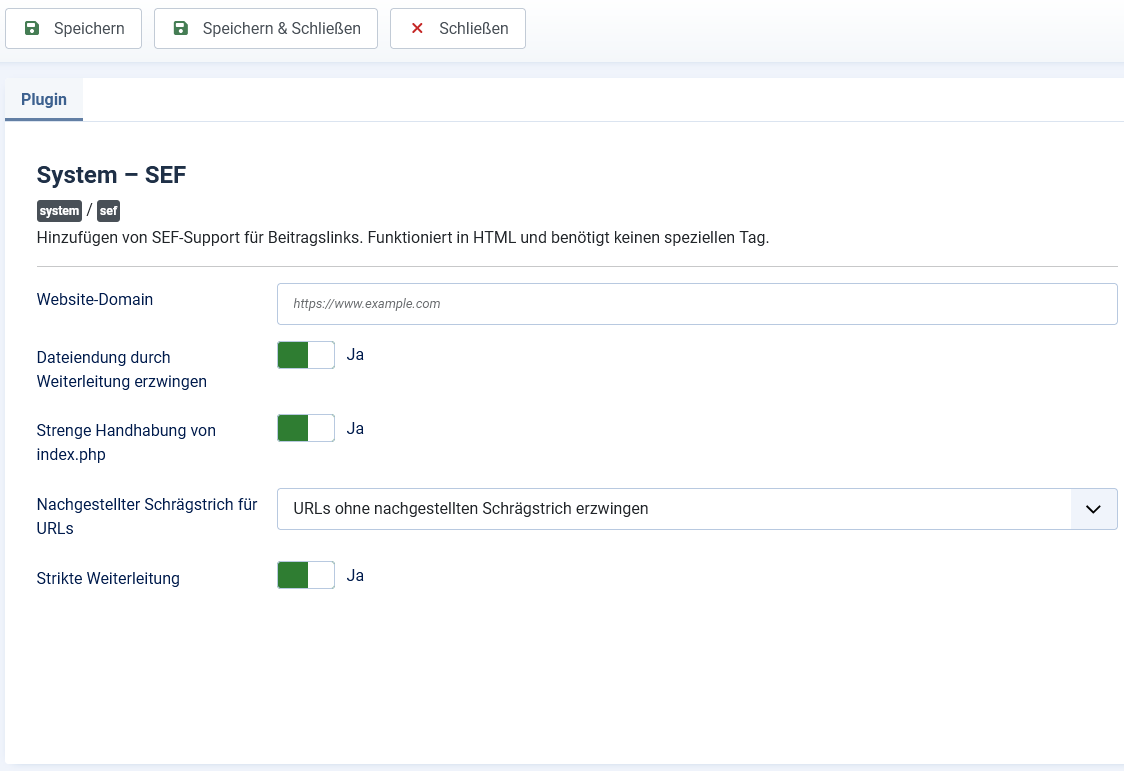Click the disk icon on Speichern & Schließen
1124x771 pixels.
pyautogui.click(x=181, y=29)
